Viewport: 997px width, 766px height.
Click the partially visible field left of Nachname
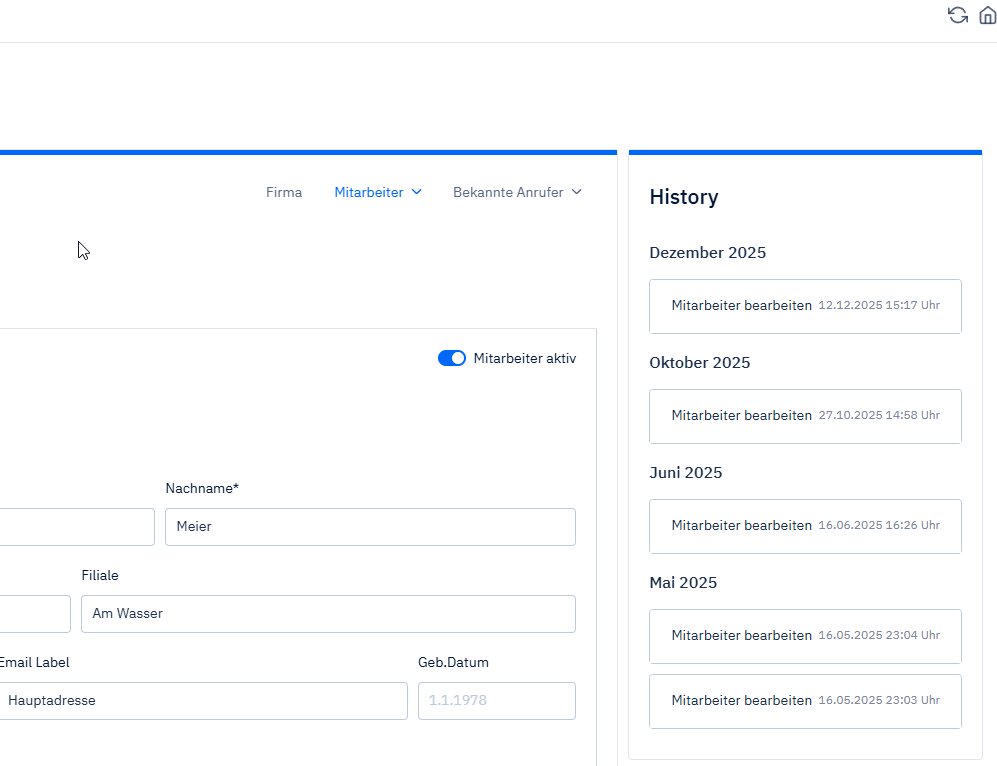point(77,527)
